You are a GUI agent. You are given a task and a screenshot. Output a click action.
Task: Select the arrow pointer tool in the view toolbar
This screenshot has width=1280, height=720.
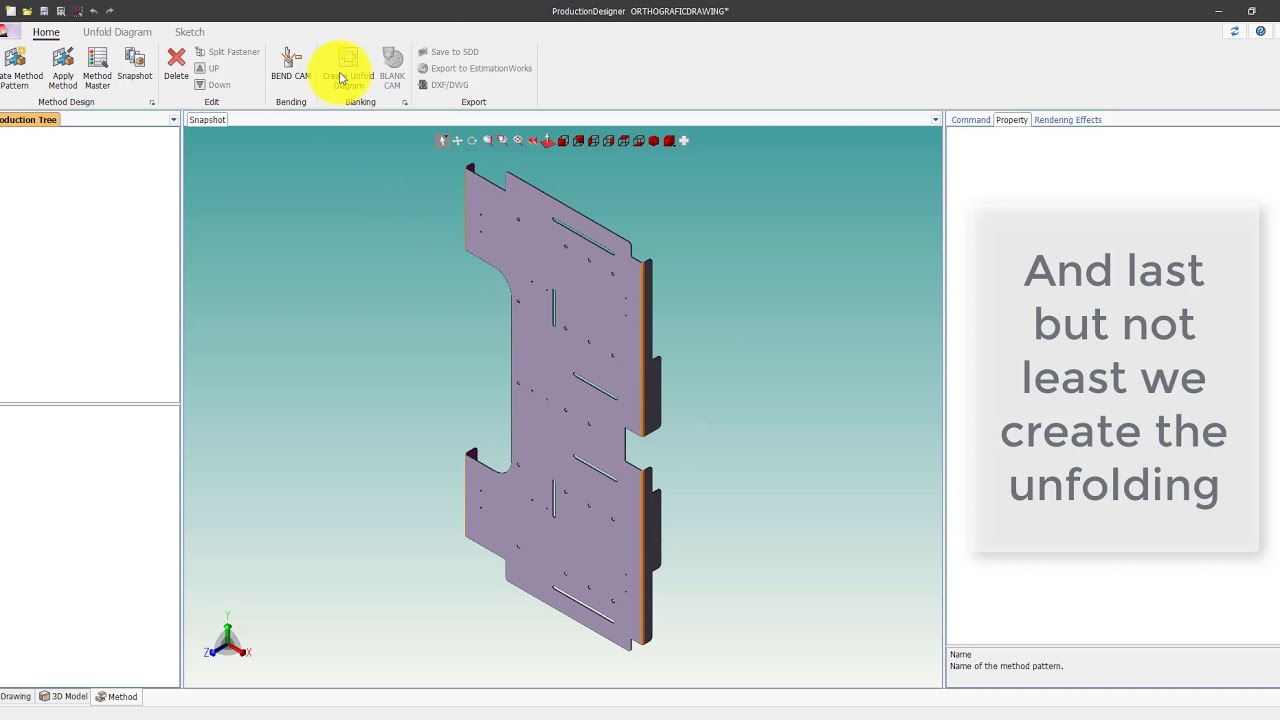pyautogui.click(x=443, y=141)
